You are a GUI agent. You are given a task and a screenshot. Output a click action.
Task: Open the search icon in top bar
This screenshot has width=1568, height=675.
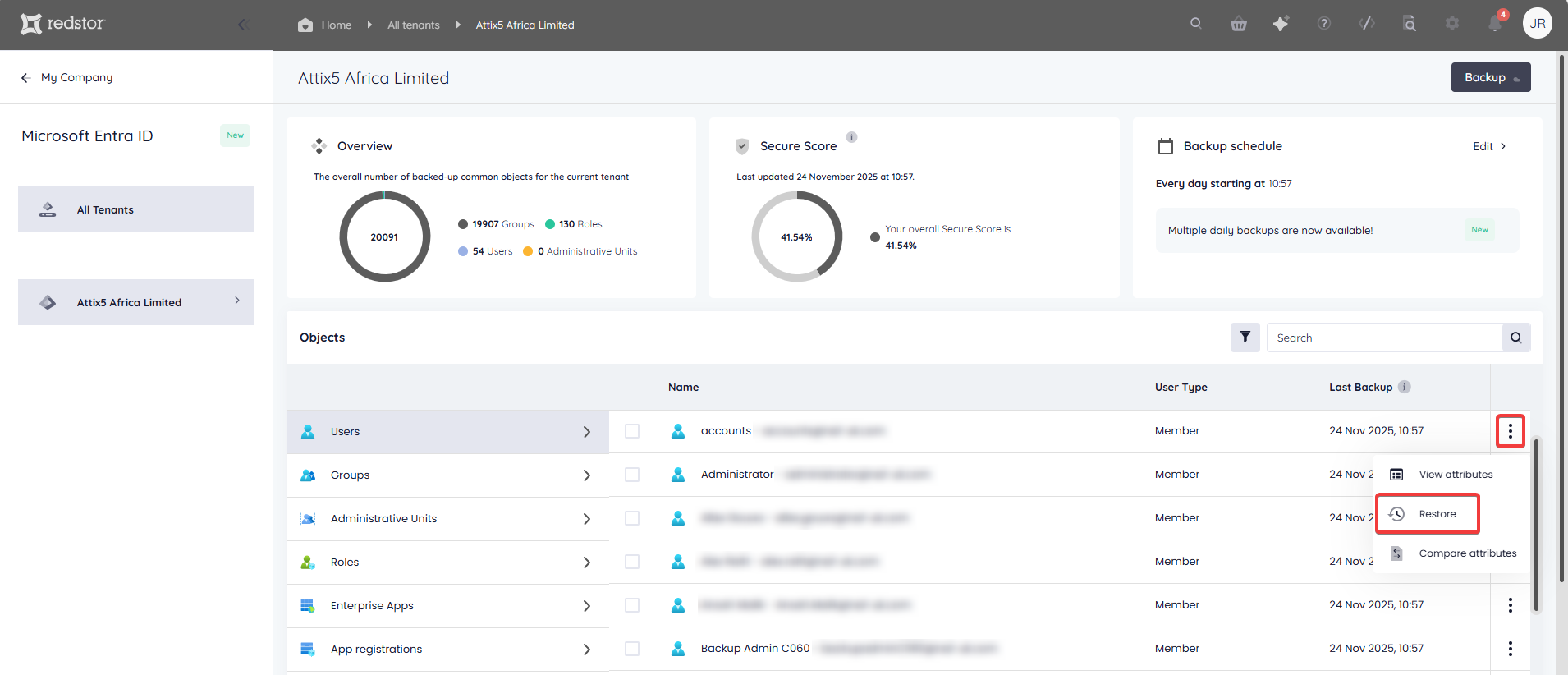point(1195,24)
